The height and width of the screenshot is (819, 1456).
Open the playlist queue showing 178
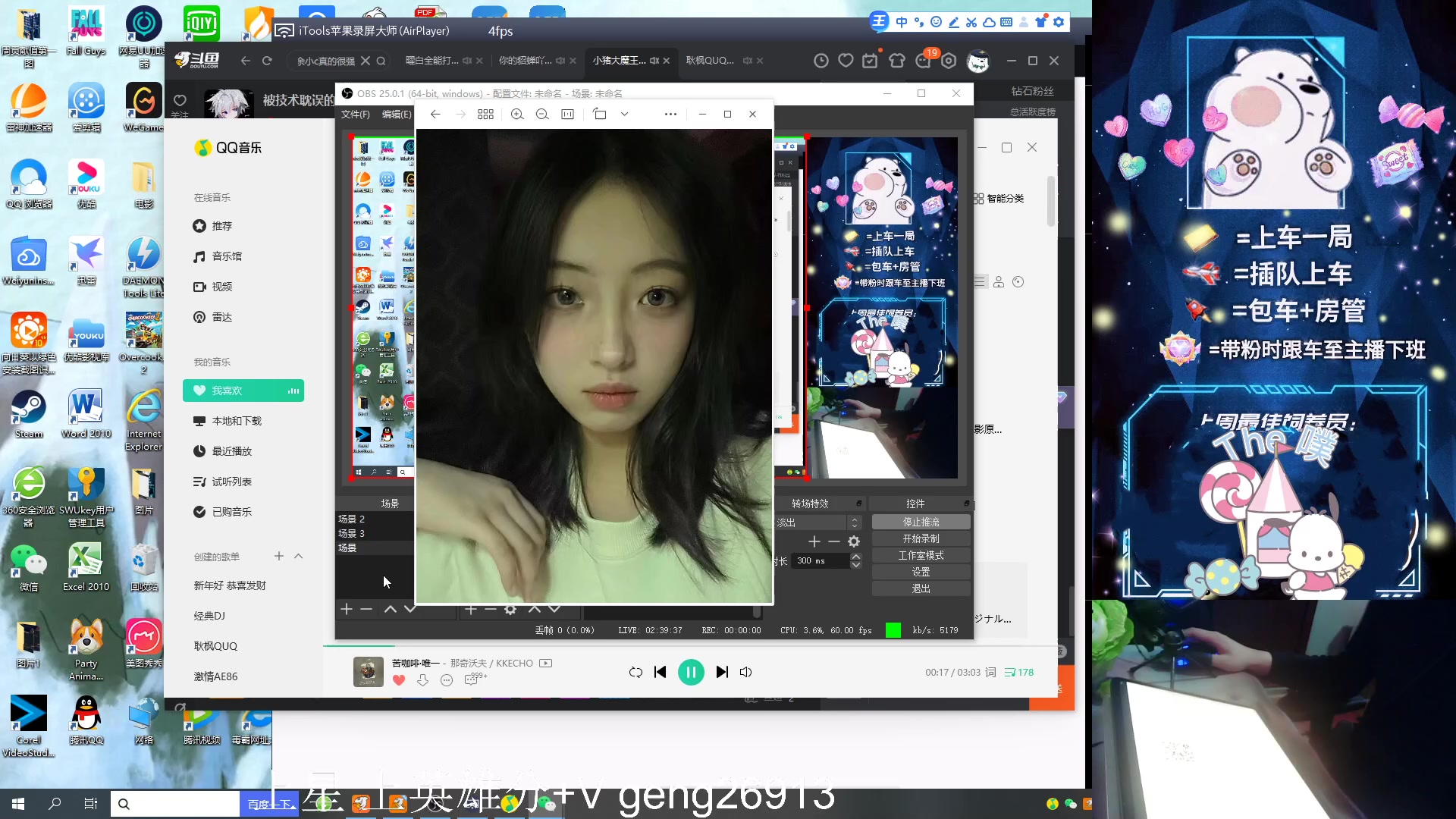click(1019, 672)
